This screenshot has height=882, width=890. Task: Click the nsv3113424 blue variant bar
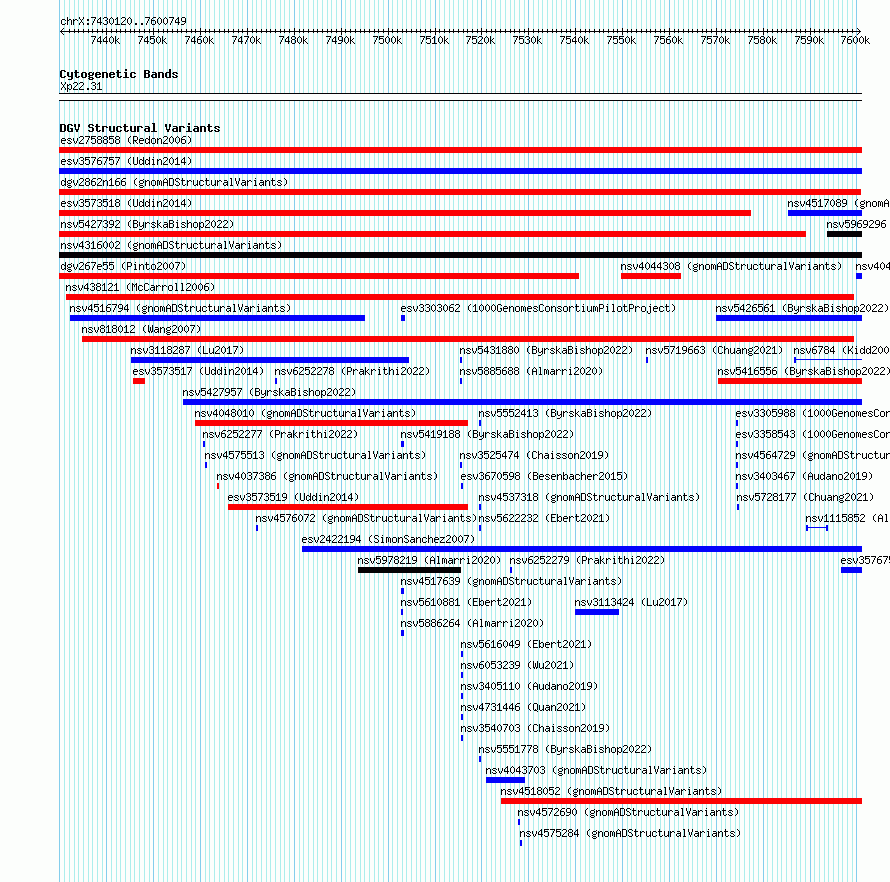click(597, 612)
